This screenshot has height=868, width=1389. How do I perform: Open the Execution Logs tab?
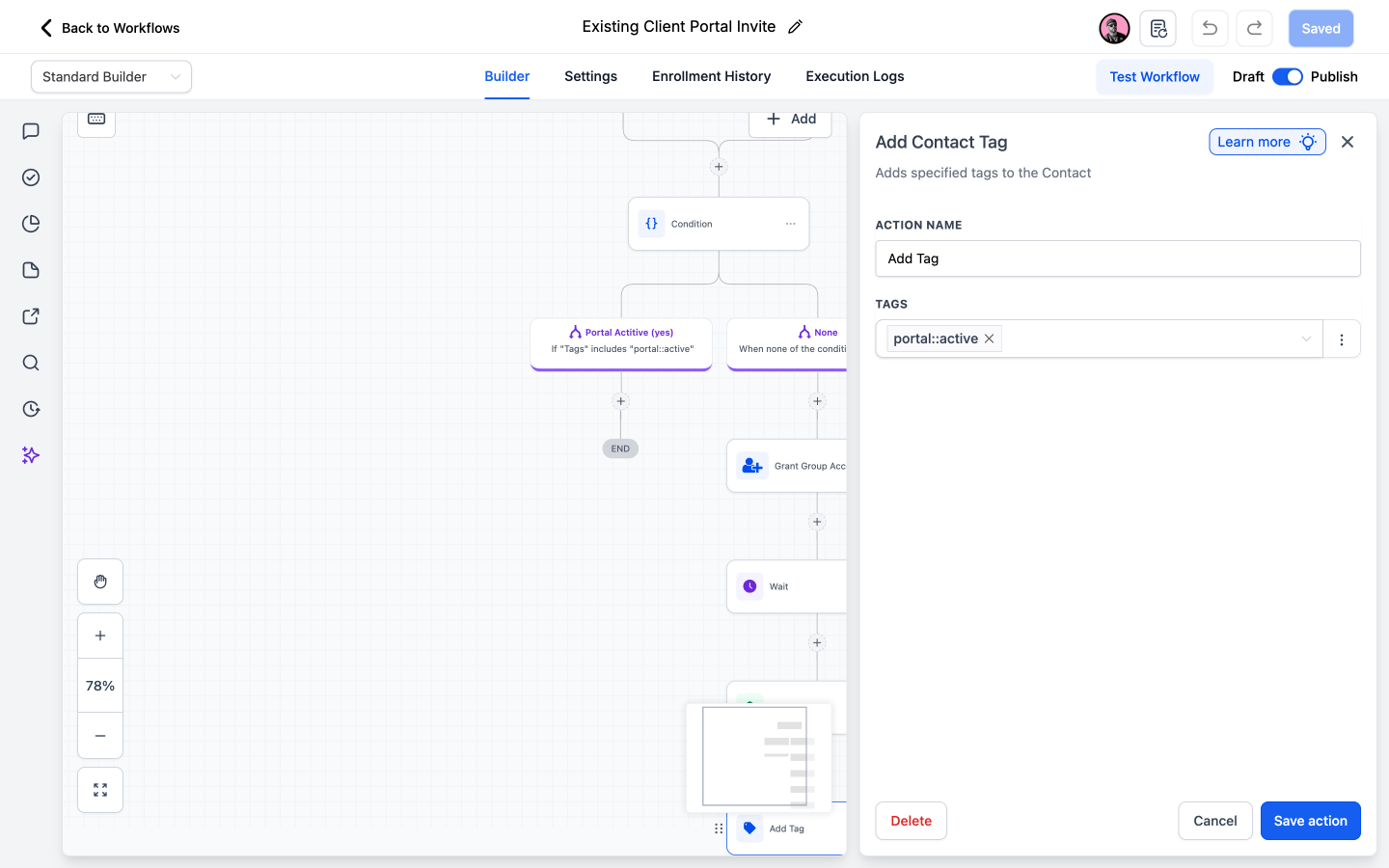855,76
